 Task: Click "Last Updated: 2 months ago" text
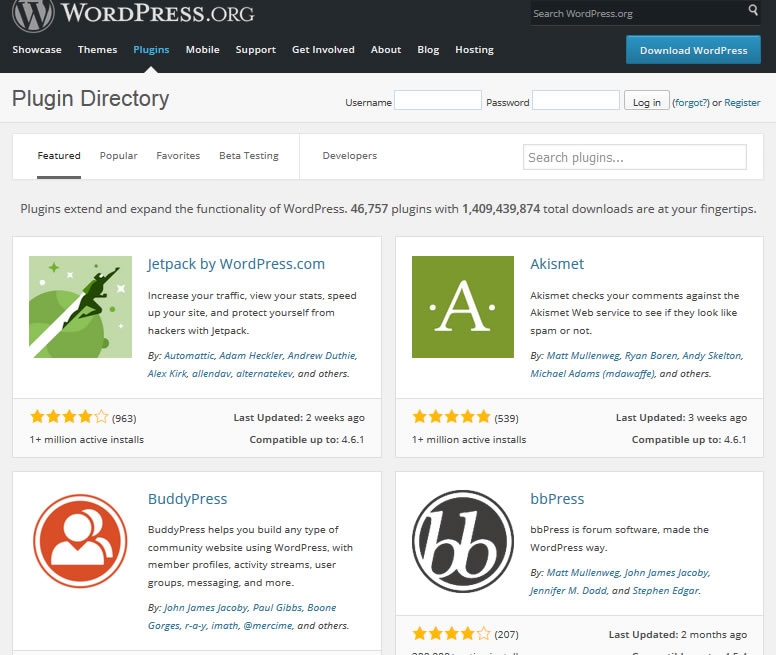point(678,634)
